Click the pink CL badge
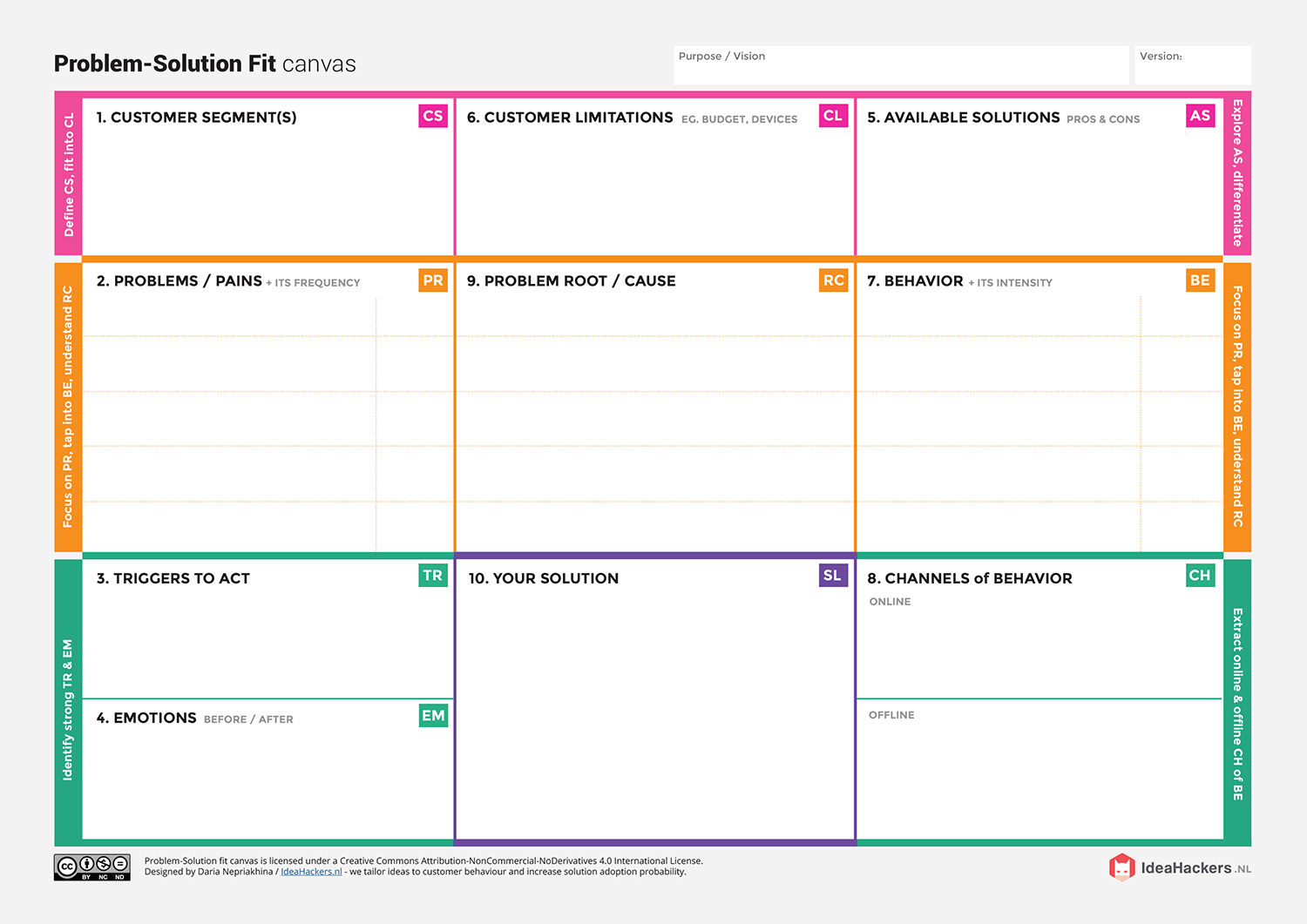 [833, 116]
